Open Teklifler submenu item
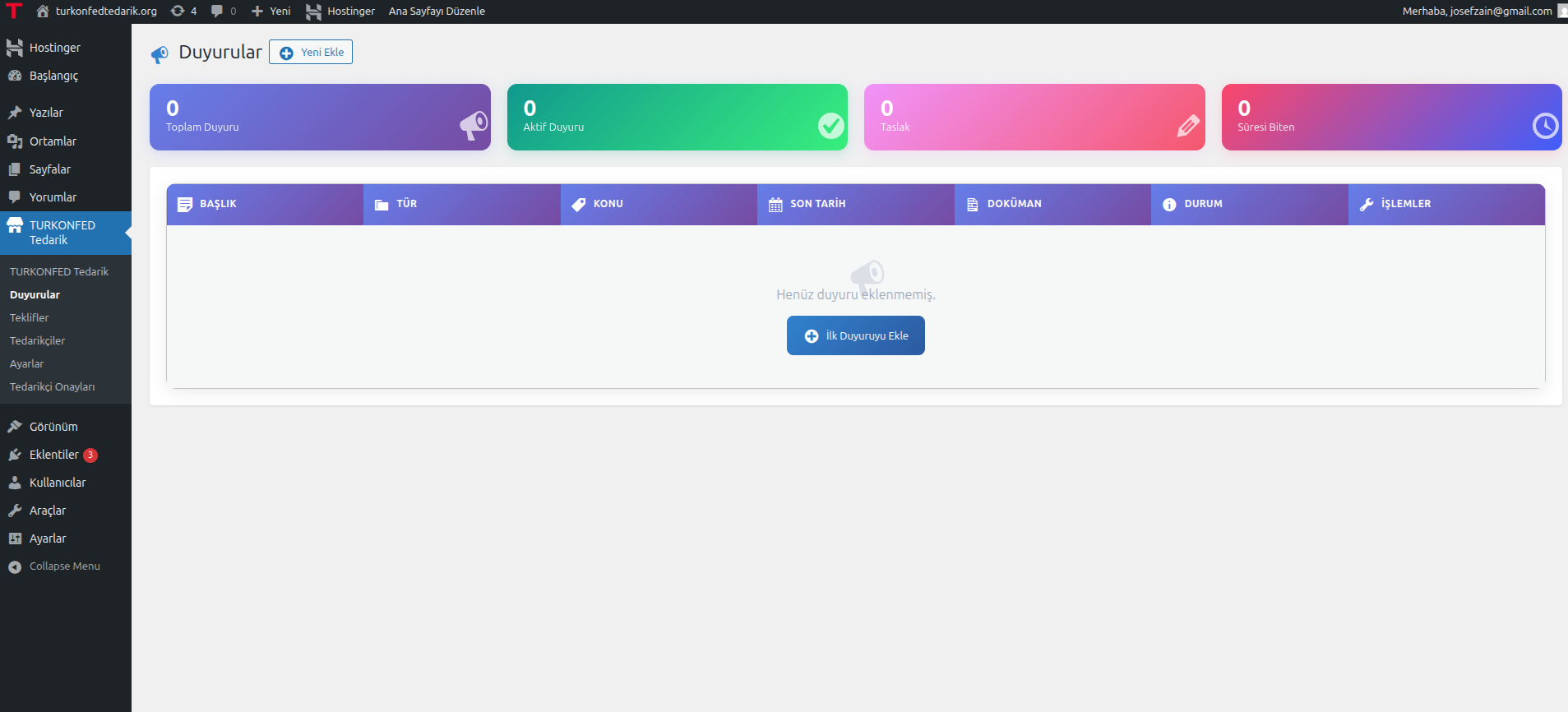 pyautogui.click(x=30, y=317)
